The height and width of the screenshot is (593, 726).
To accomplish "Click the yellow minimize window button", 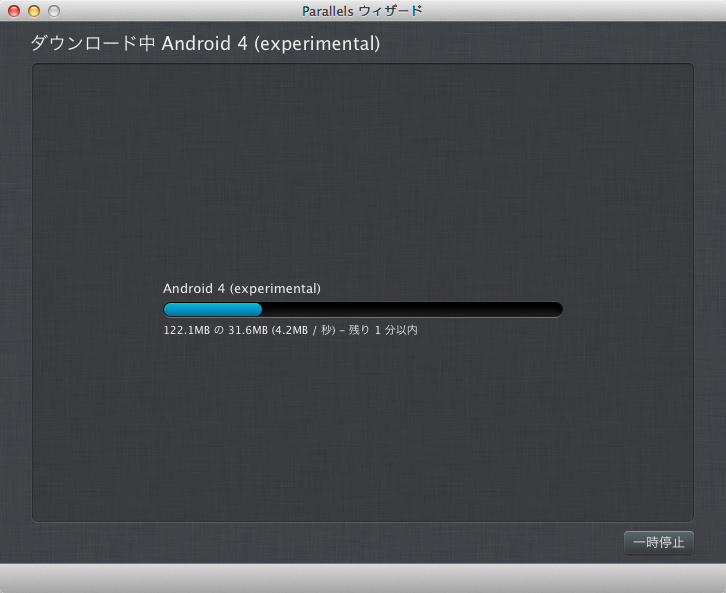I will click(34, 11).
